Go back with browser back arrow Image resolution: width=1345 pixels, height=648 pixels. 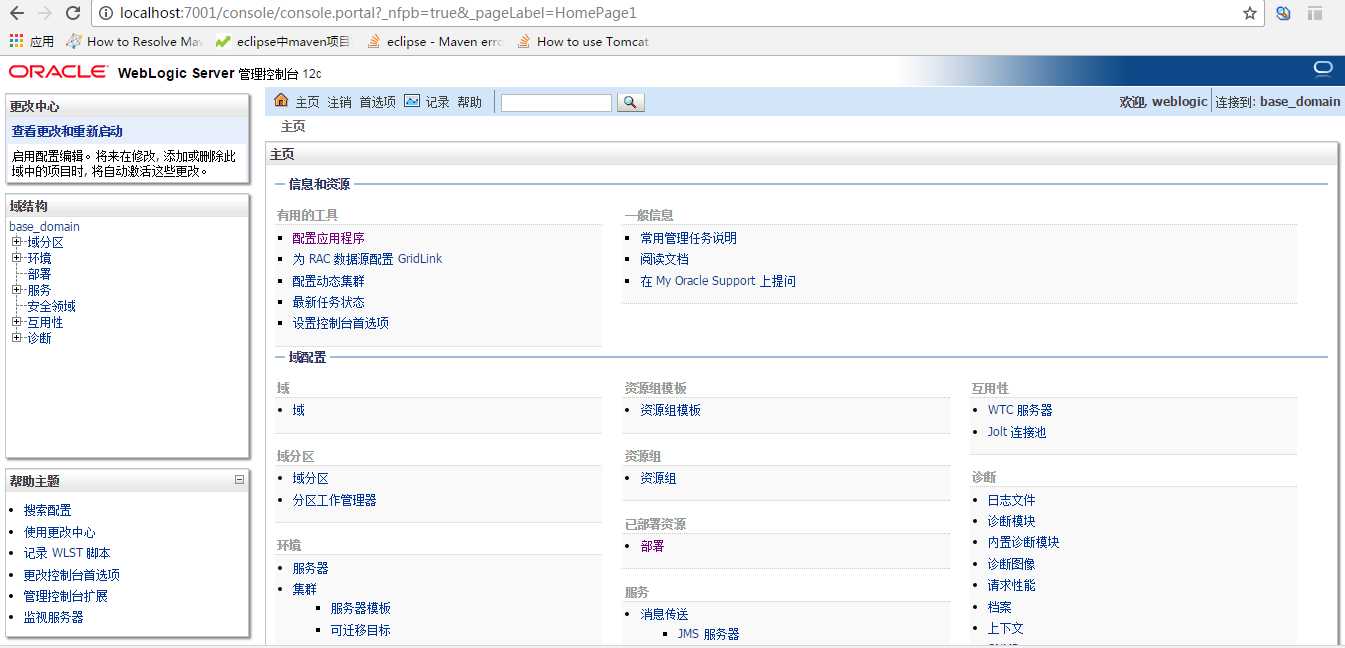[17, 13]
